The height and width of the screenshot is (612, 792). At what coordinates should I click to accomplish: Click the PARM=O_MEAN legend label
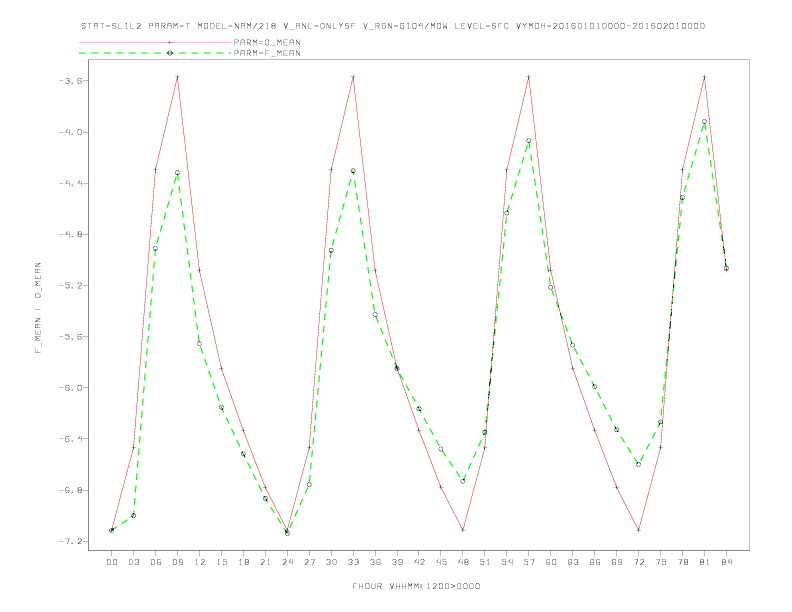[267, 42]
